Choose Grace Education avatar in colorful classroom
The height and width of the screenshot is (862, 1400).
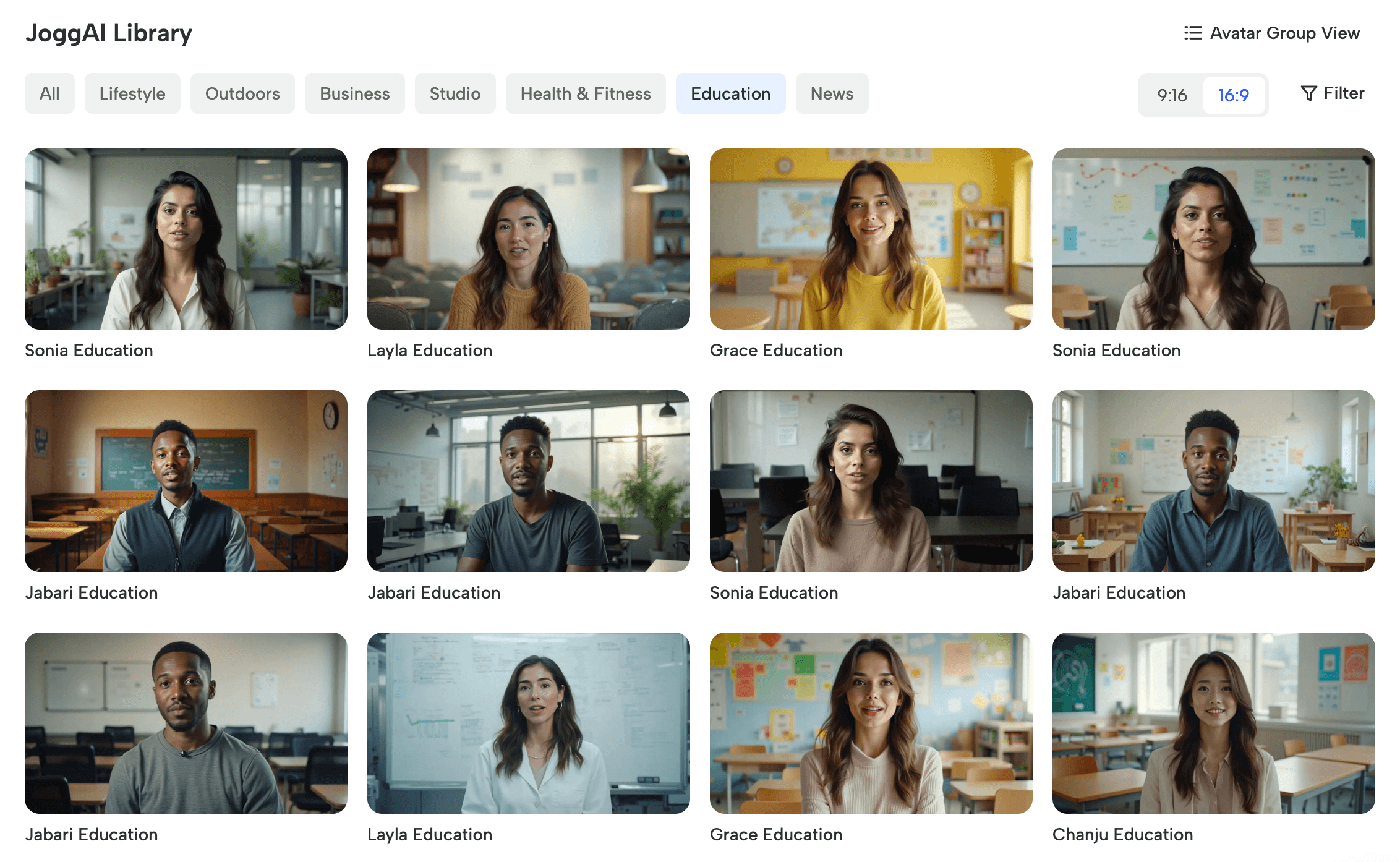pos(871,723)
